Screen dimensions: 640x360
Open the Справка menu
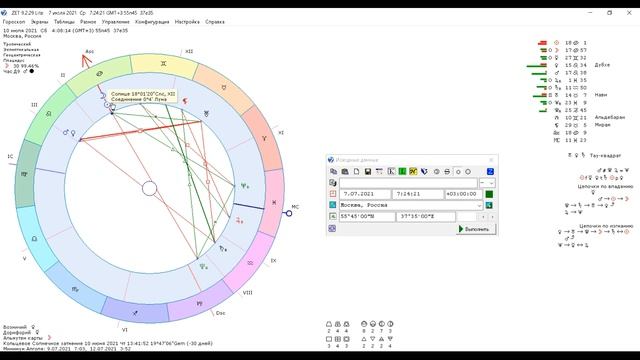(215, 22)
